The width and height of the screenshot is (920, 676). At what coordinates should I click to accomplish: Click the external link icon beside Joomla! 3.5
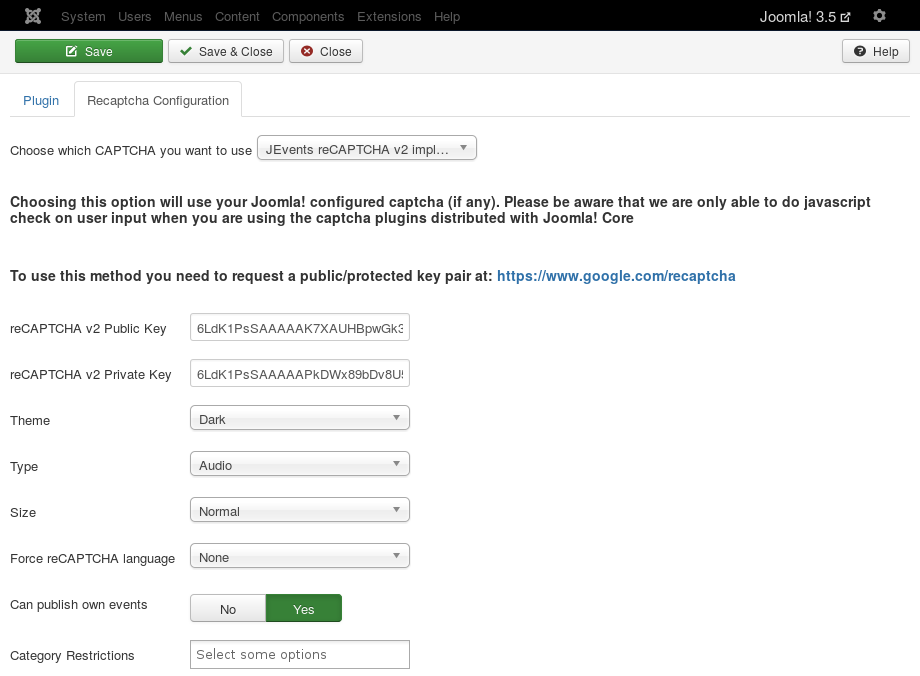tap(845, 17)
